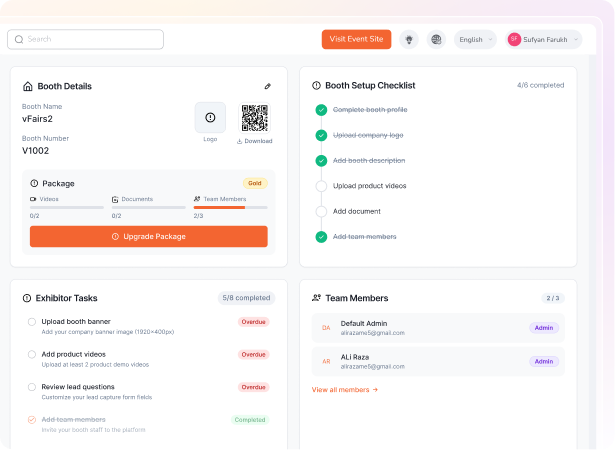Click the V1002 booth number
The height and width of the screenshot is (450, 615).
point(35,151)
